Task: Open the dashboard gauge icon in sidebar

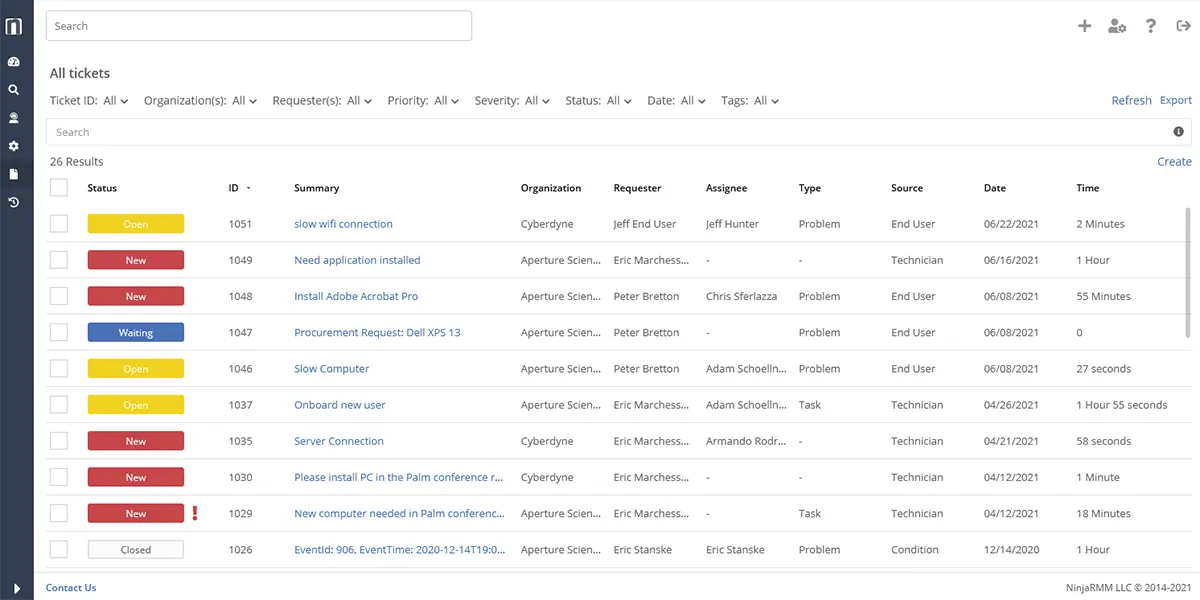Action: pos(14,62)
